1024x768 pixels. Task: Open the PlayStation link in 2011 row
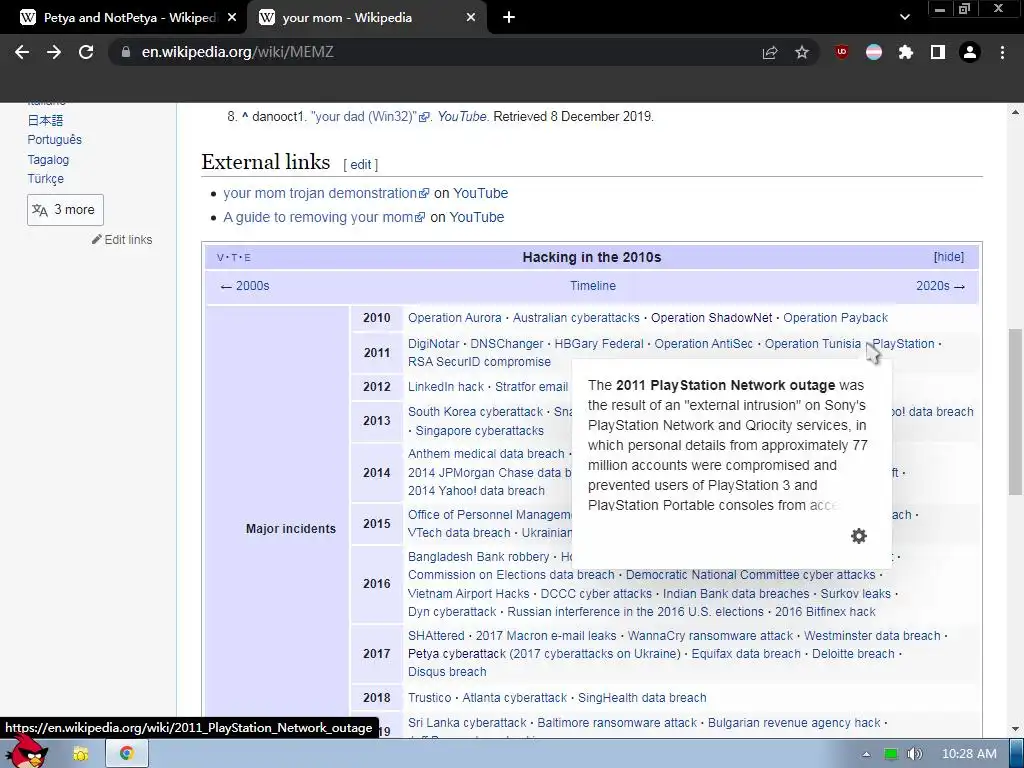pos(904,344)
